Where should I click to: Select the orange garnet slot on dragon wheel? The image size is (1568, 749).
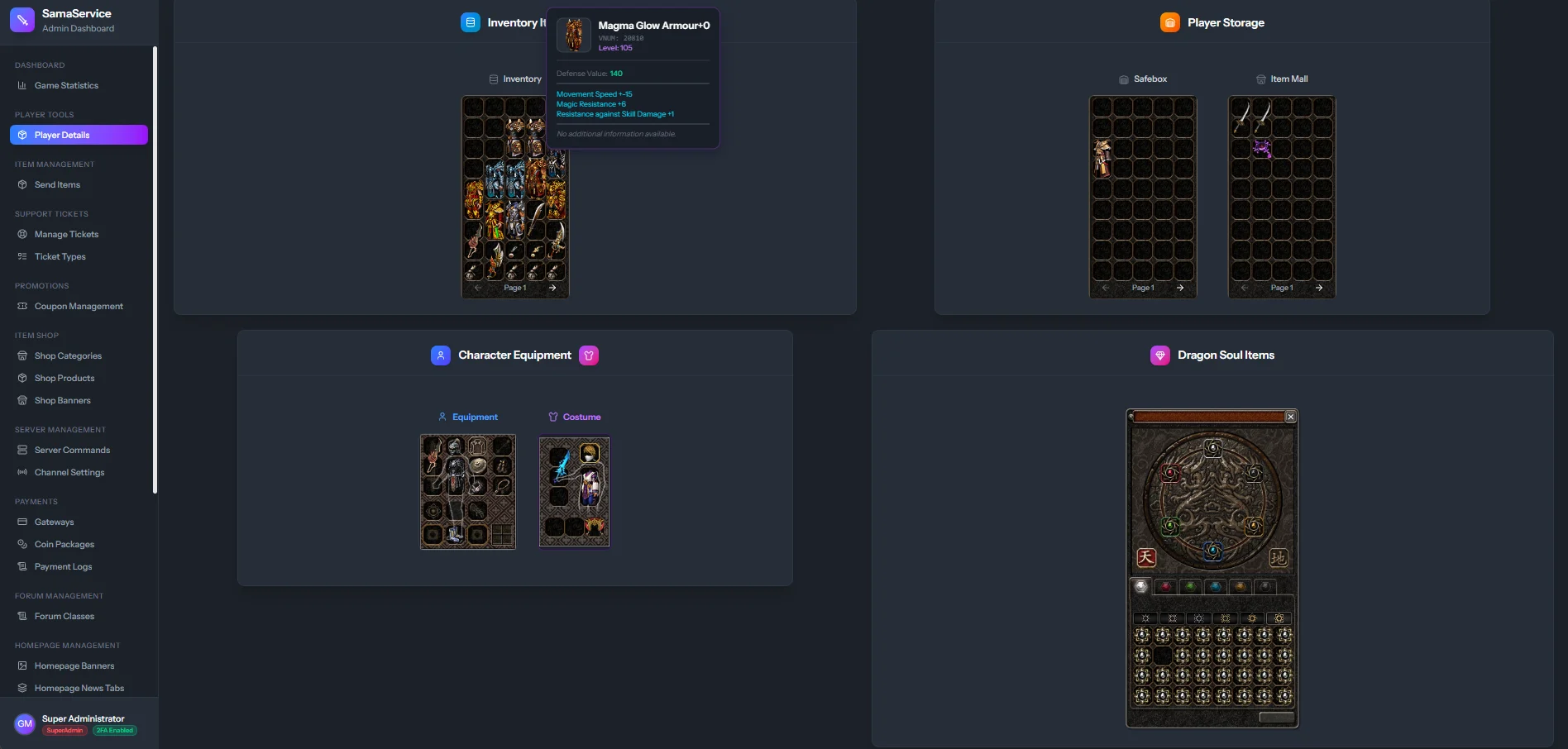point(1254,526)
